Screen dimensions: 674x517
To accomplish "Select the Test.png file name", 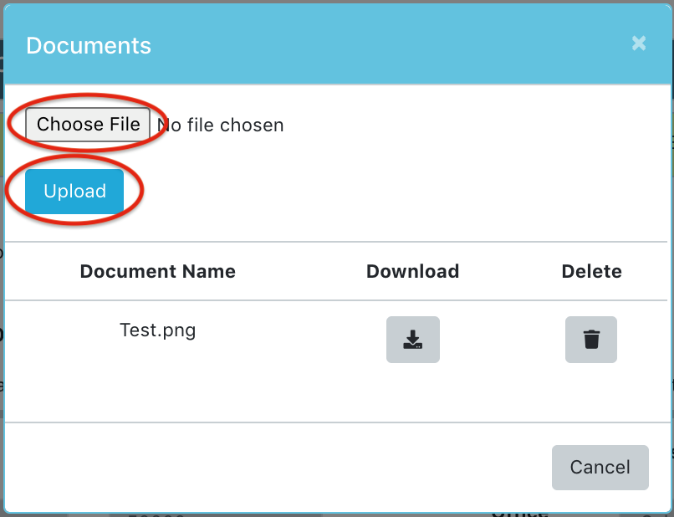I will coord(158,331).
